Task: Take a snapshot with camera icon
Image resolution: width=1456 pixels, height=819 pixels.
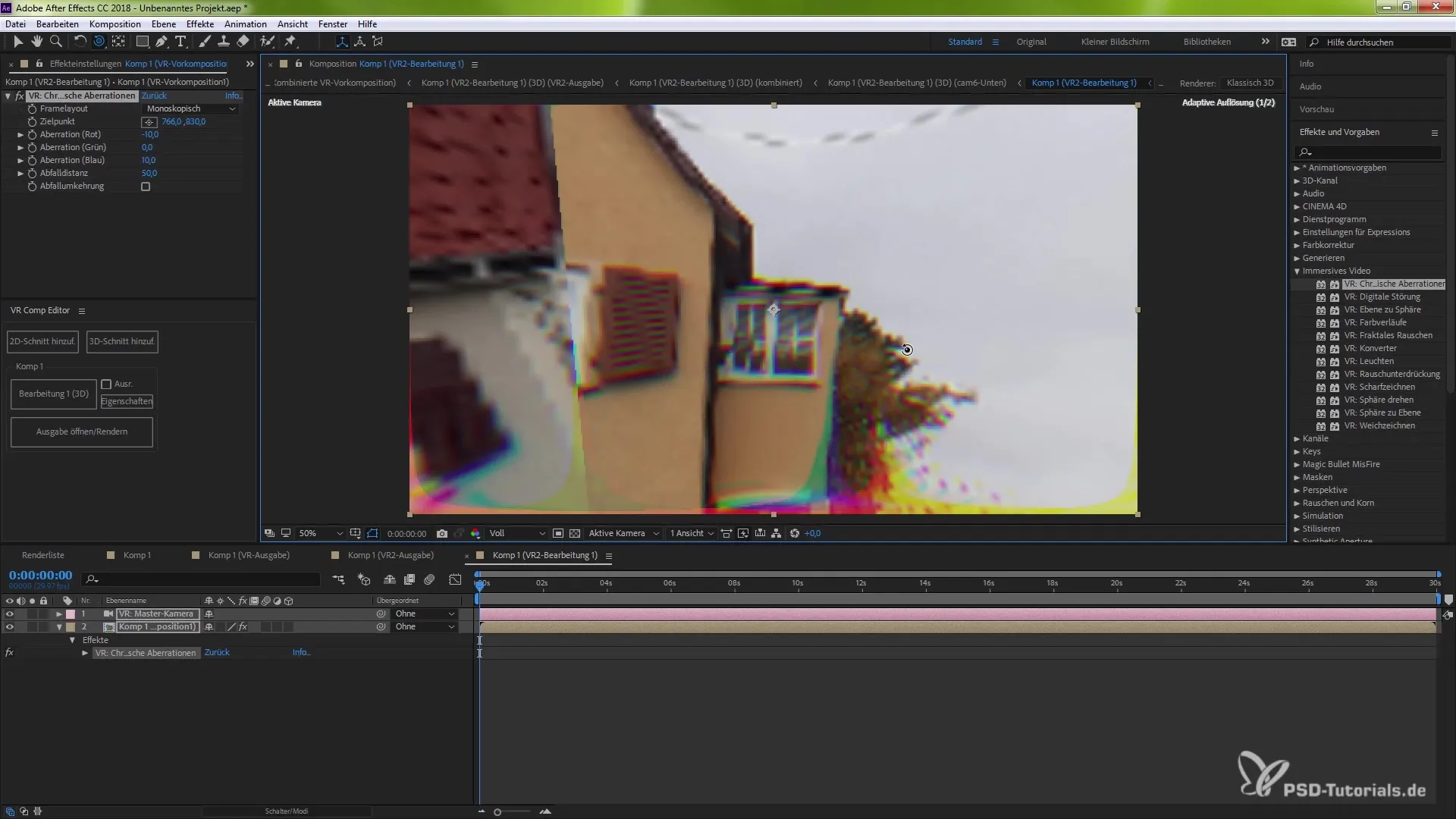Action: [x=442, y=533]
